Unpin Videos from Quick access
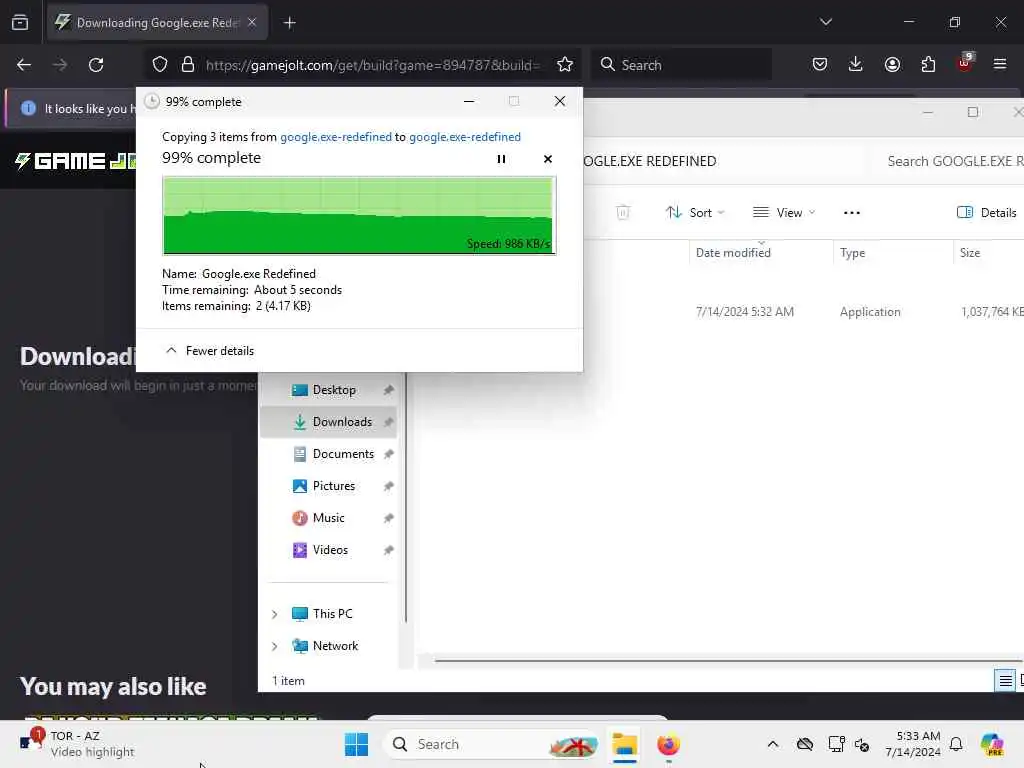The image size is (1024, 768). (389, 550)
